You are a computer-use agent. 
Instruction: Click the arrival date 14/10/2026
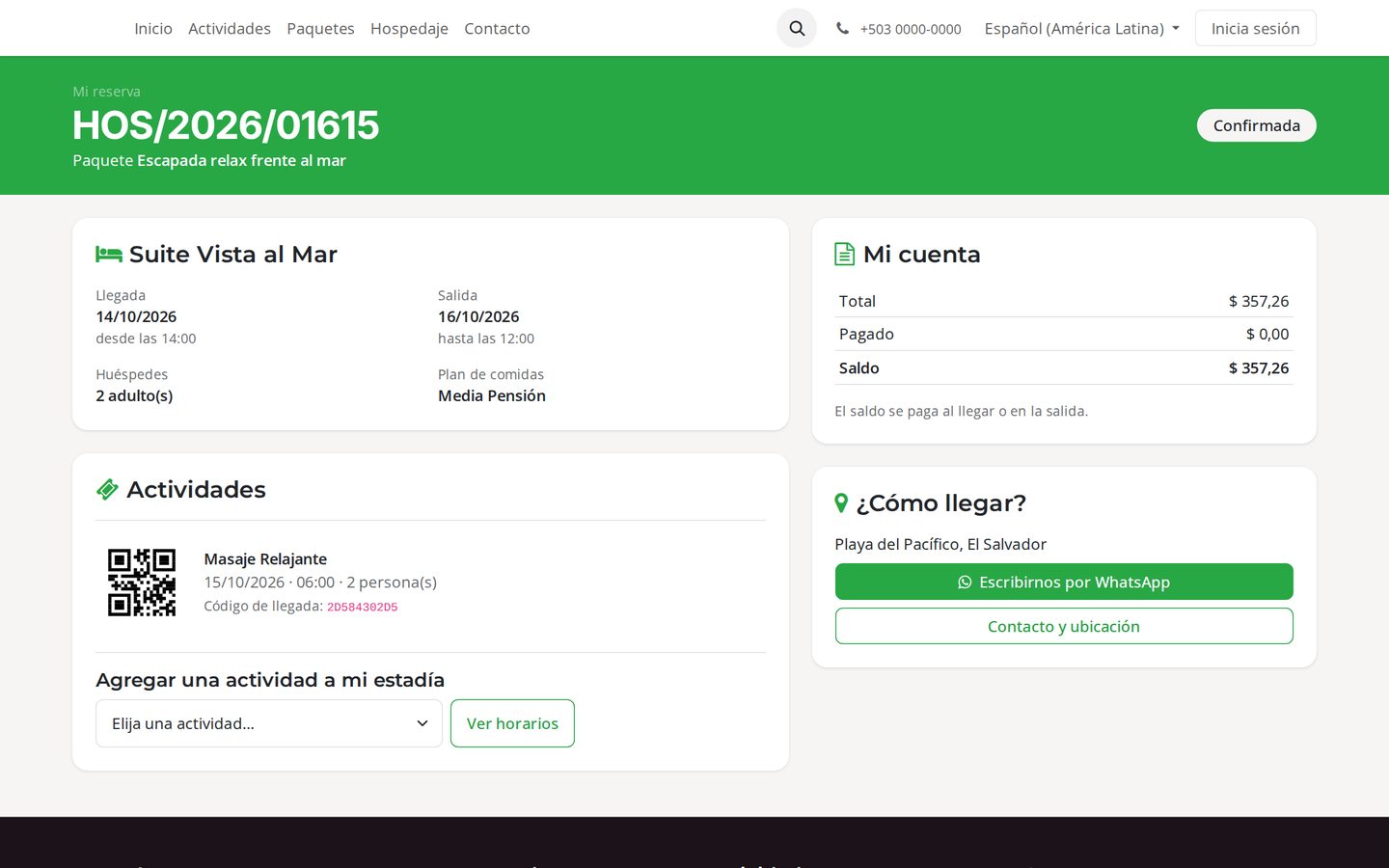coord(136,316)
